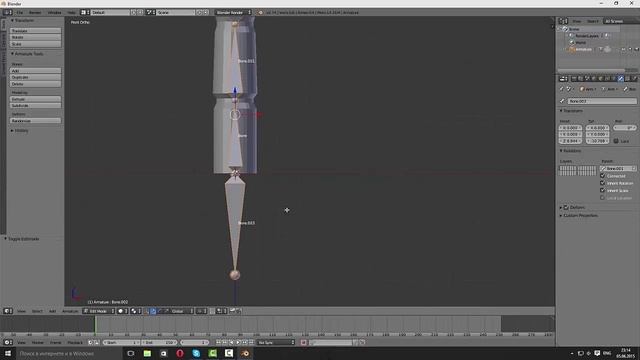Select the Scene item in outliner

574,29
